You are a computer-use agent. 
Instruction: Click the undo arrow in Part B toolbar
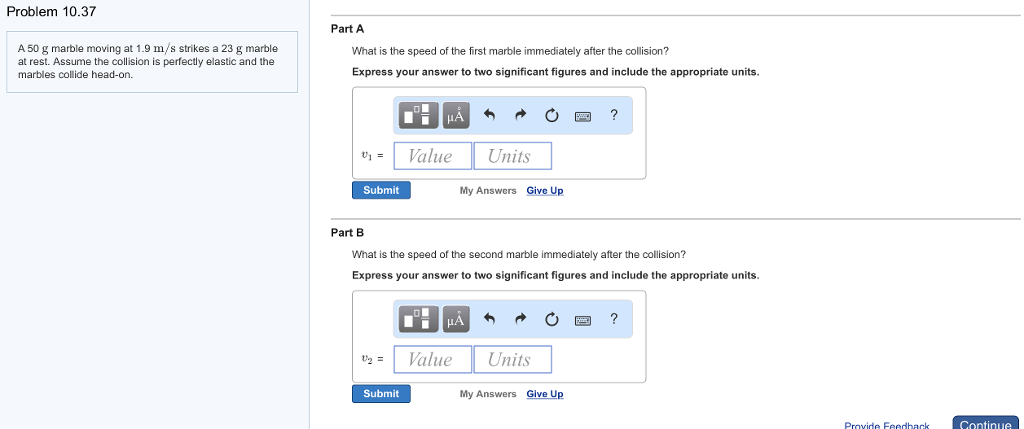tap(489, 320)
